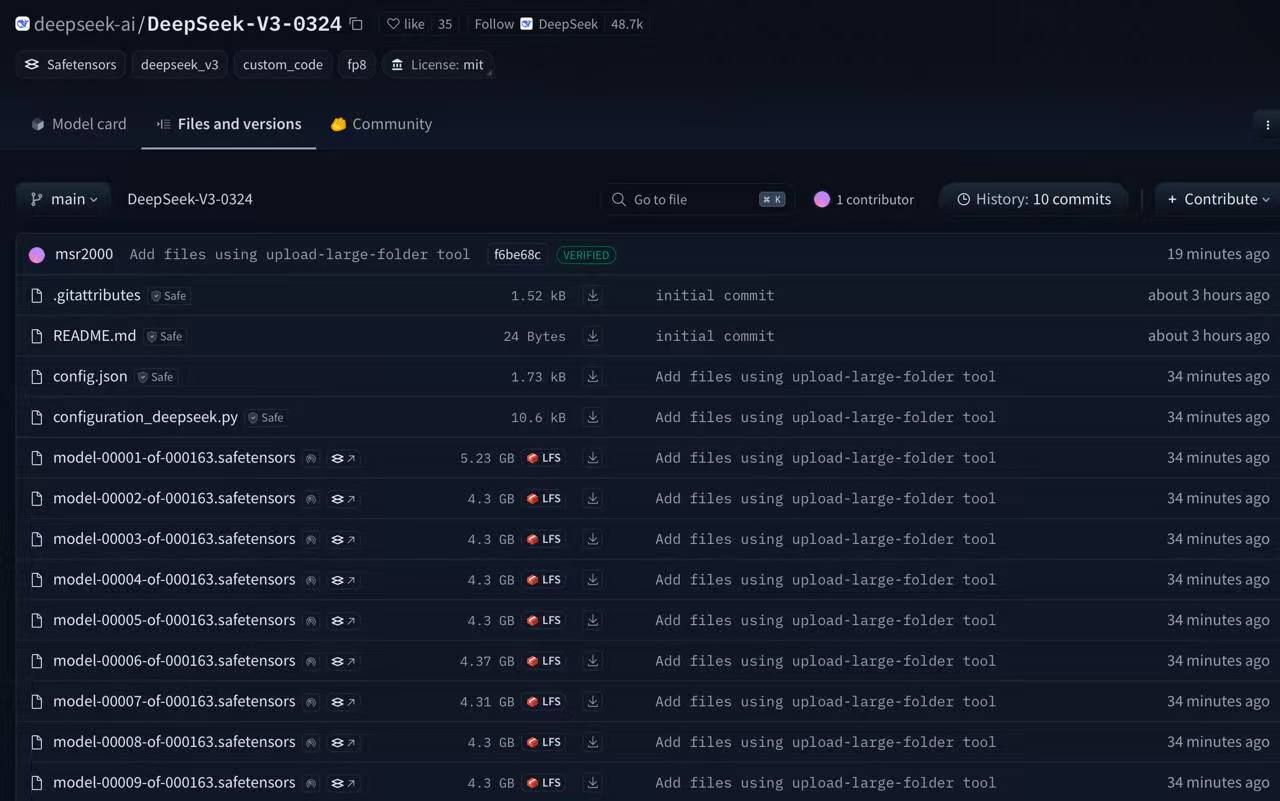Download the README.md file
This screenshot has width=1280, height=801.
pos(593,336)
